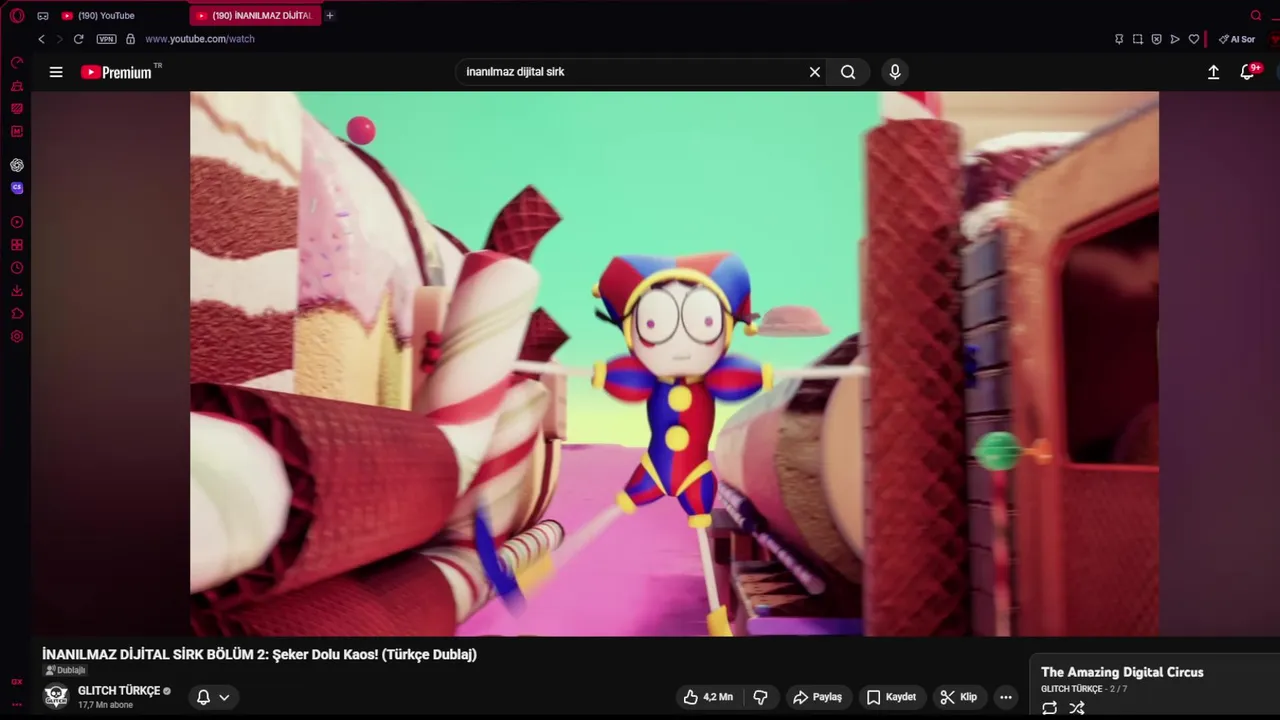The image size is (1280, 720).
Task: Open the GLITCH TÜRKÇE channel avatar
Action: pos(56,696)
